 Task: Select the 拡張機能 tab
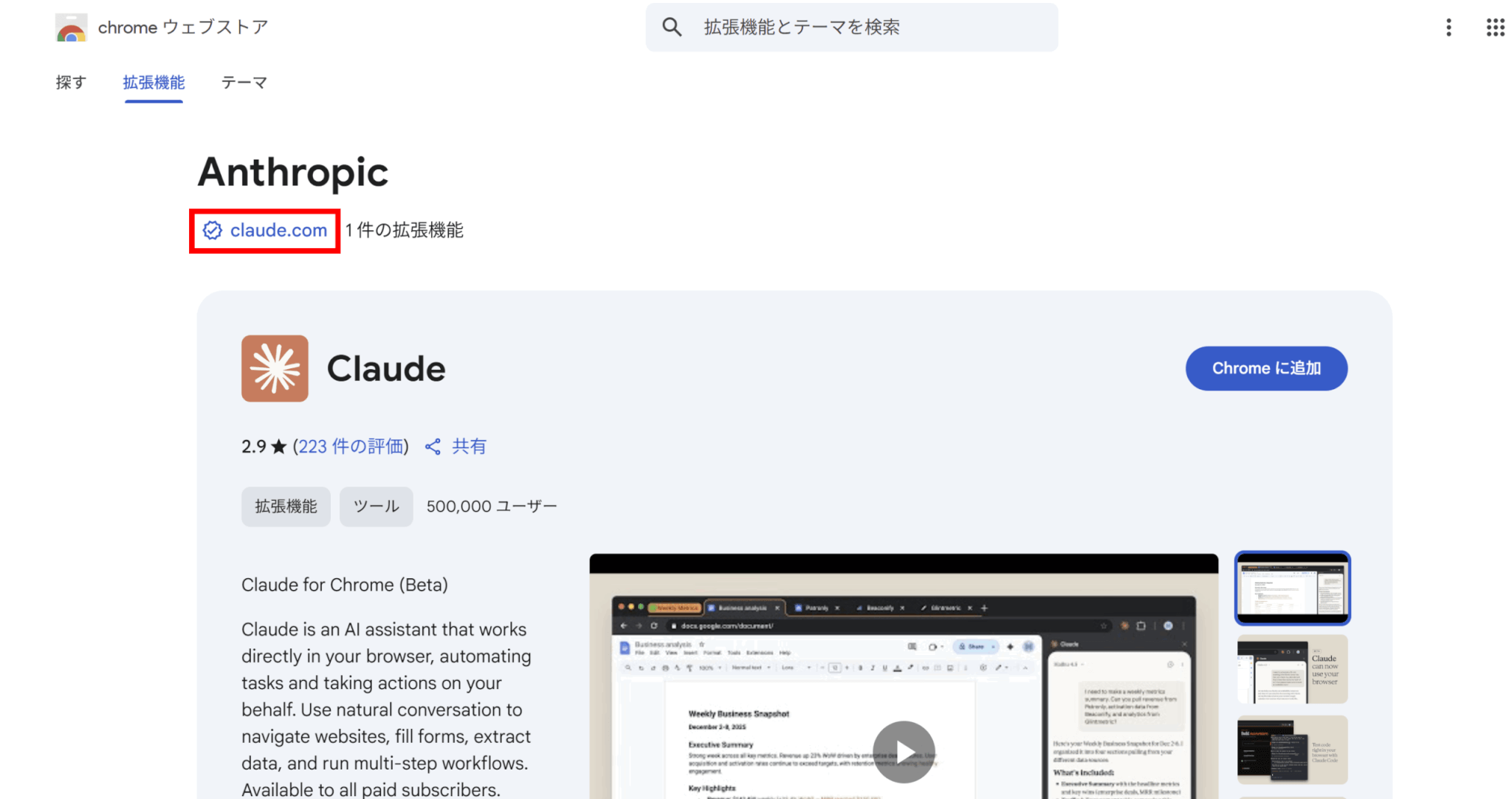[154, 83]
